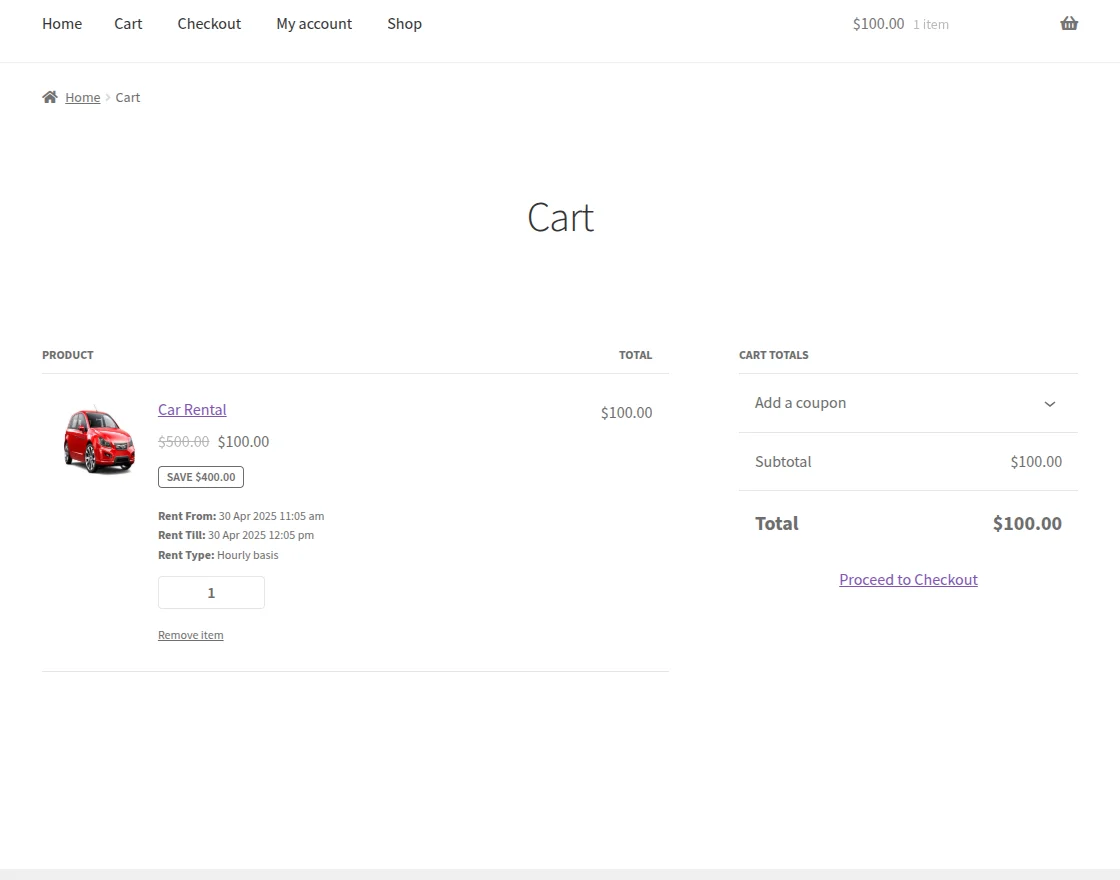
Task: Click the $100.00 cart total header link
Action: pyautogui.click(x=878, y=23)
